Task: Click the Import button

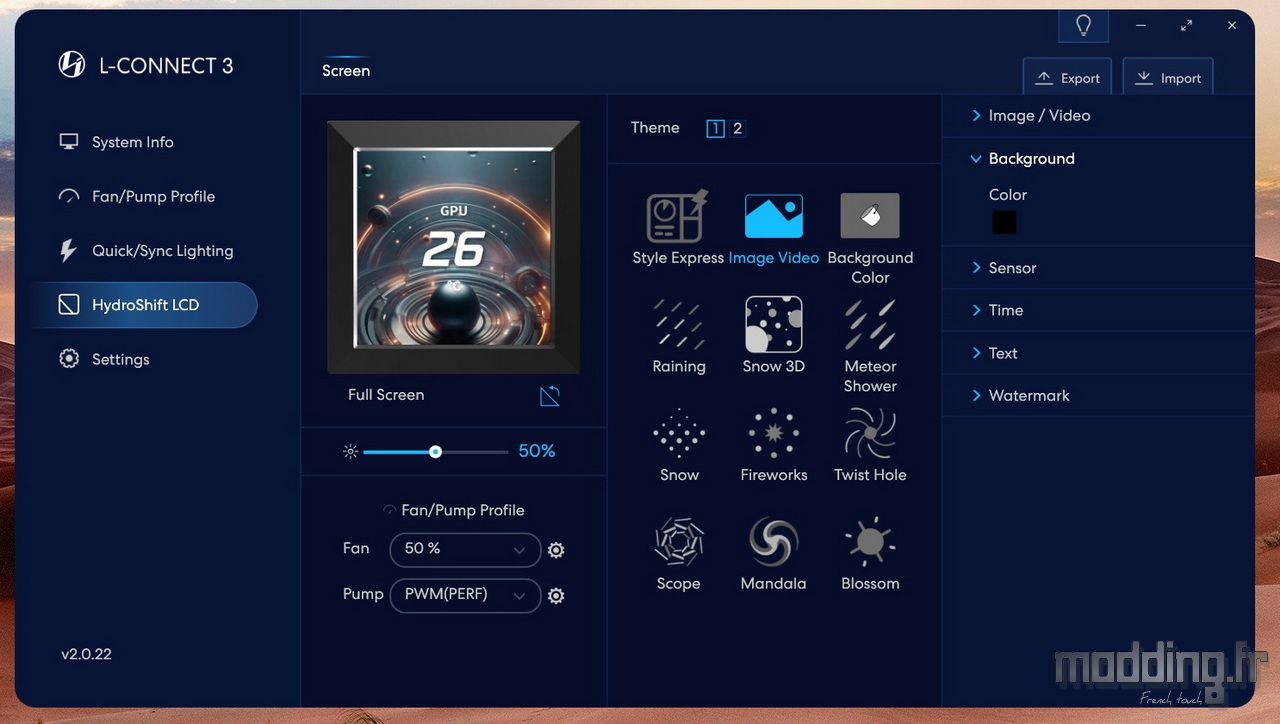Action: 1168,78
